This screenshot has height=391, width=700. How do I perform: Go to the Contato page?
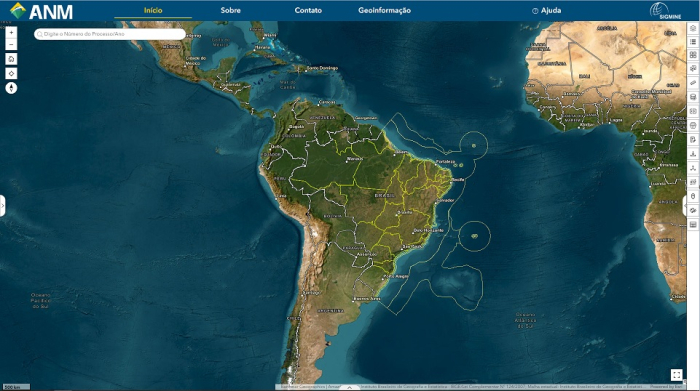click(308, 10)
